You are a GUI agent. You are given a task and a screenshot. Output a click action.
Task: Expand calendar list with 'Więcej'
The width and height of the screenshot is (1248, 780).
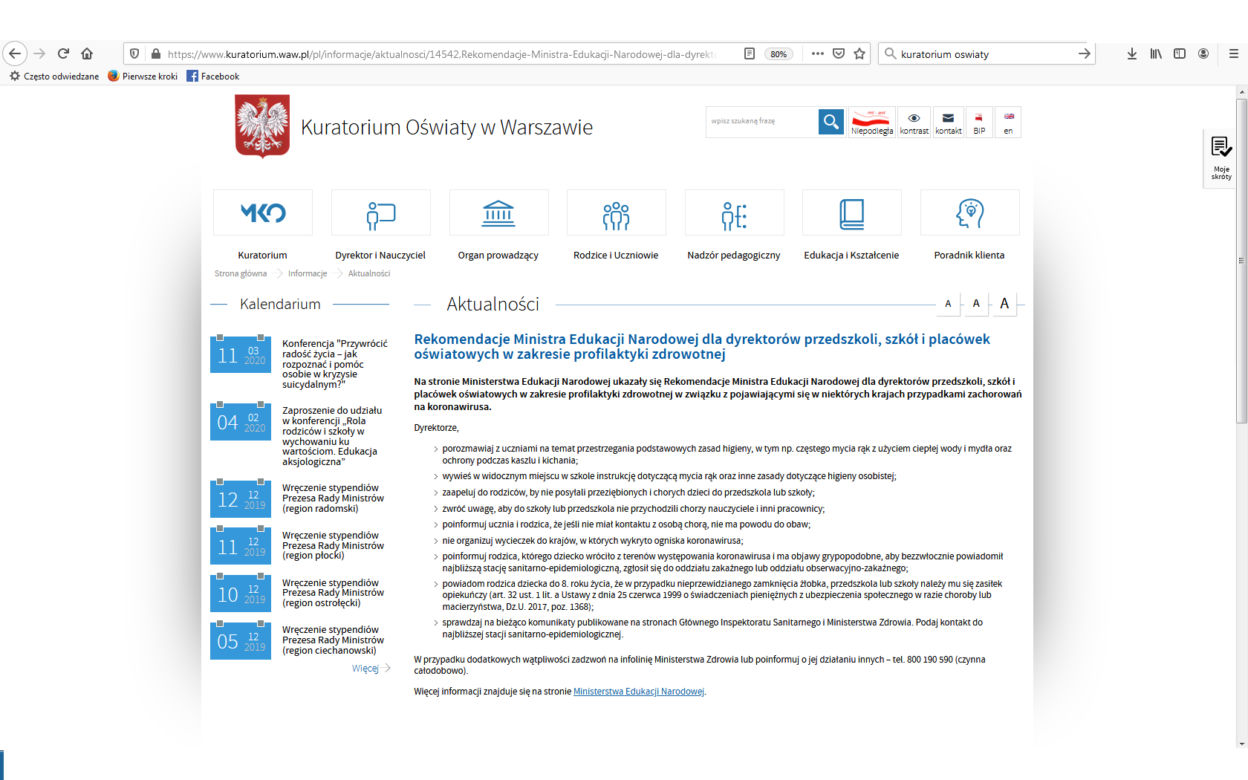370,668
